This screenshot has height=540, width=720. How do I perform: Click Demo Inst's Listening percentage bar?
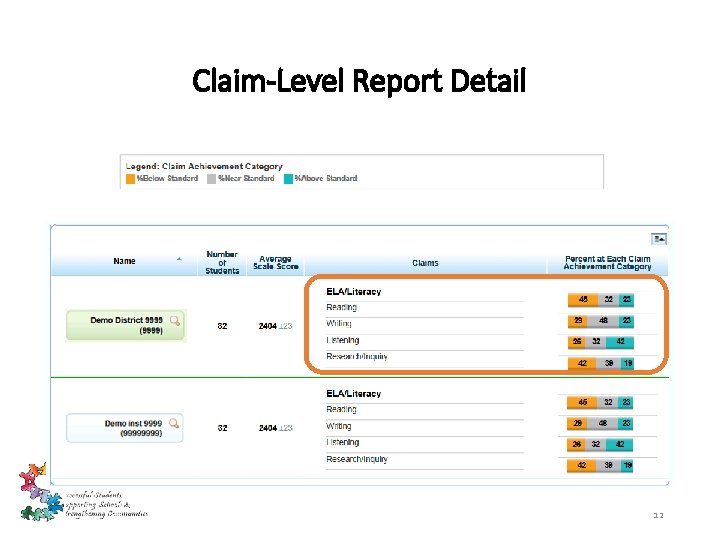tap(600, 444)
